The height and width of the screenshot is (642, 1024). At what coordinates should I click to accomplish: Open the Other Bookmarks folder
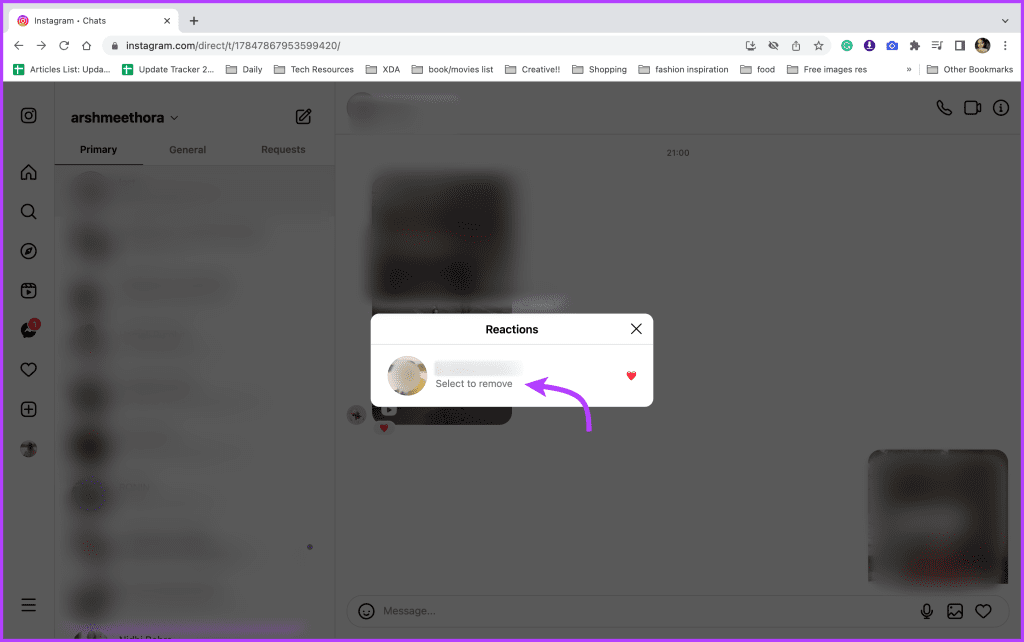(x=970, y=69)
